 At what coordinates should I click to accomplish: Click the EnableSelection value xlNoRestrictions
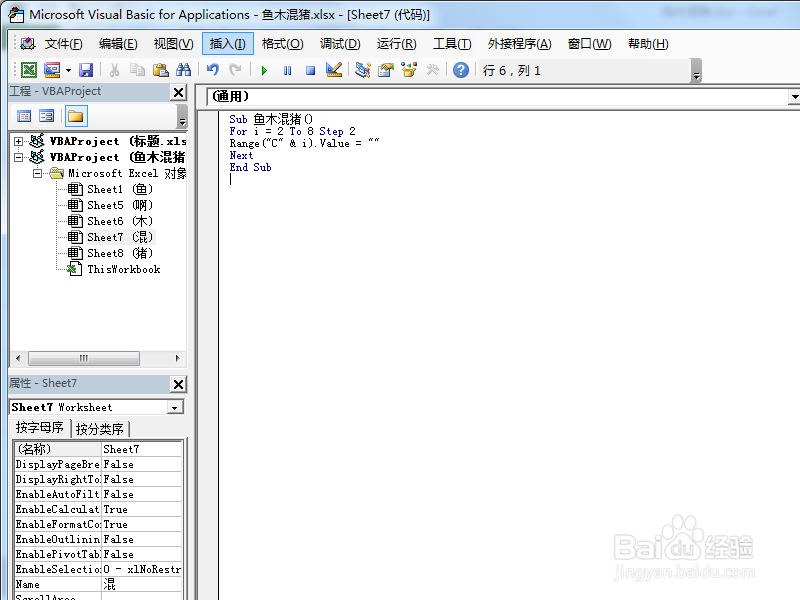tap(142, 569)
